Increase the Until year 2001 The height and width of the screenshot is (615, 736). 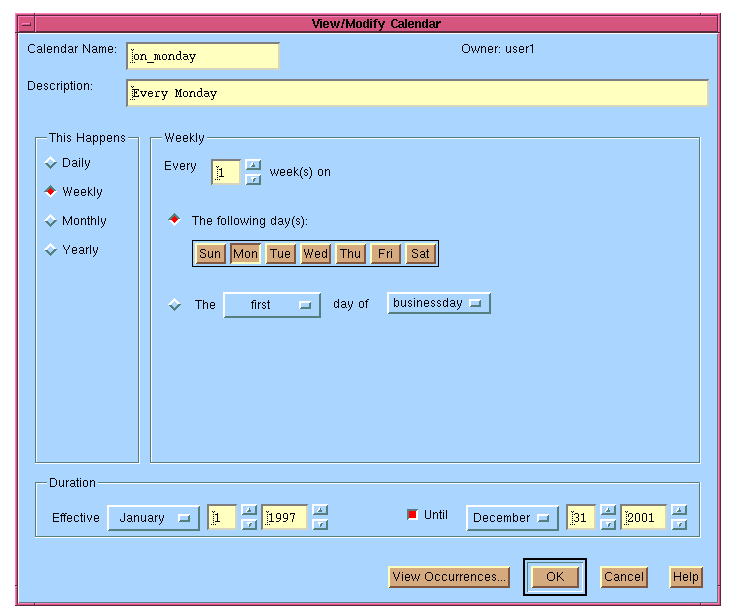coord(679,510)
